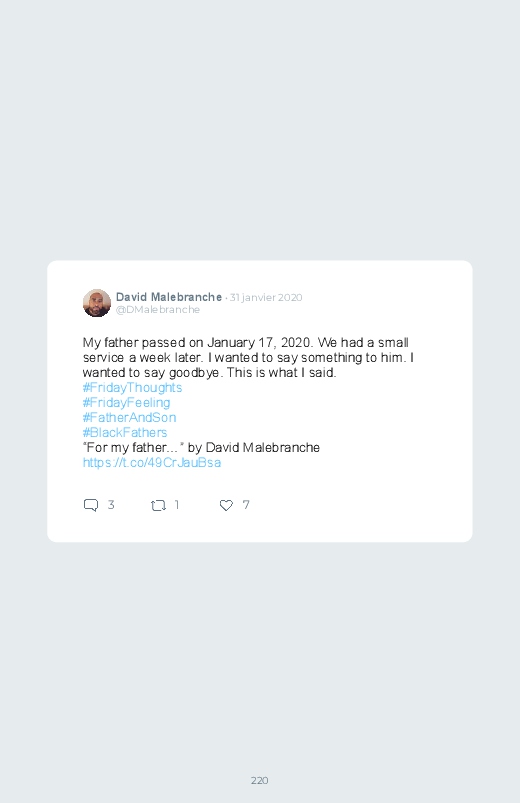This screenshot has width=520, height=803.
Task: Click the reply speech bubble icon
Action: click(x=91, y=505)
